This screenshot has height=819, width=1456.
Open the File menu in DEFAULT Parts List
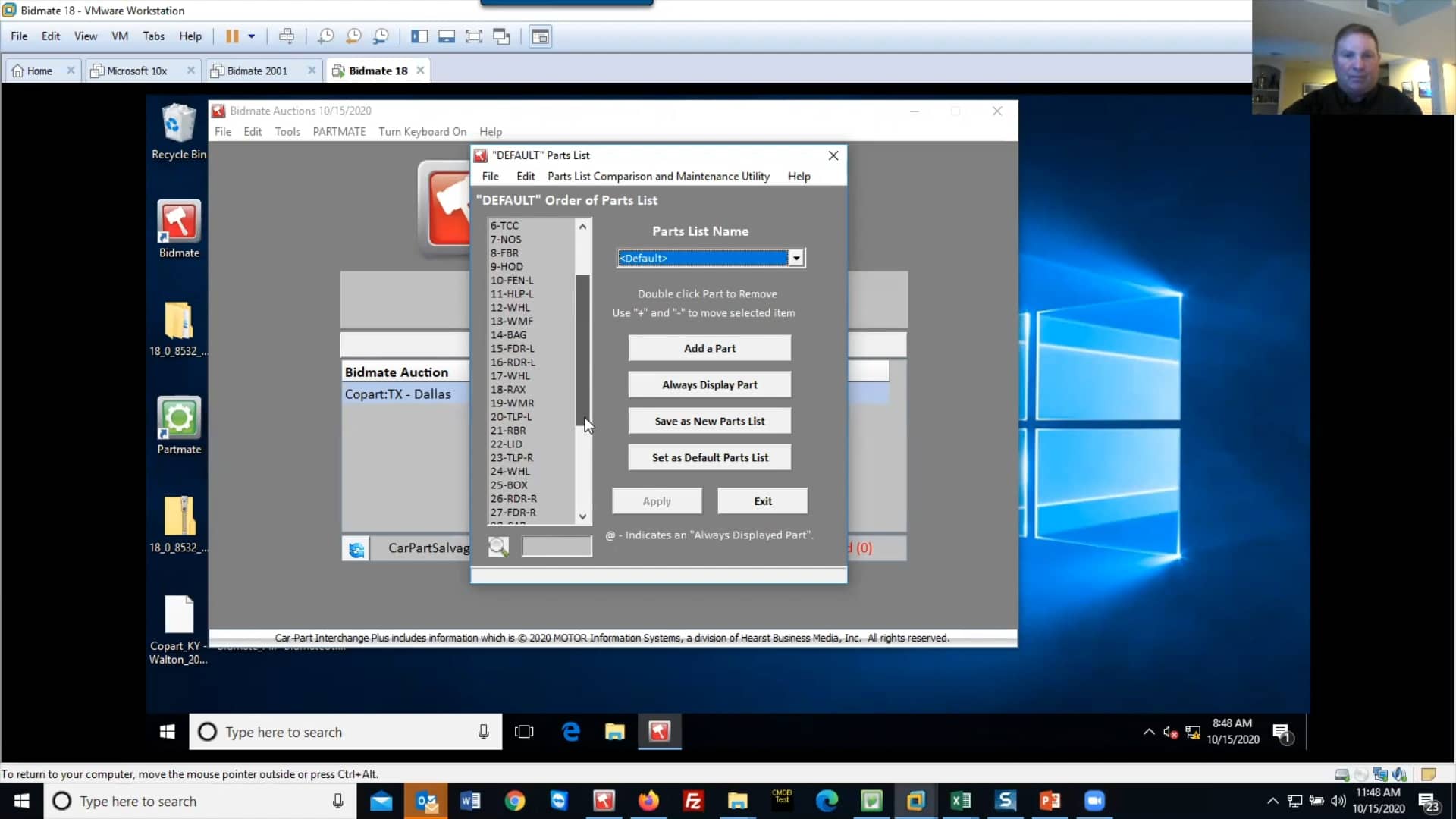click(490, 176)
